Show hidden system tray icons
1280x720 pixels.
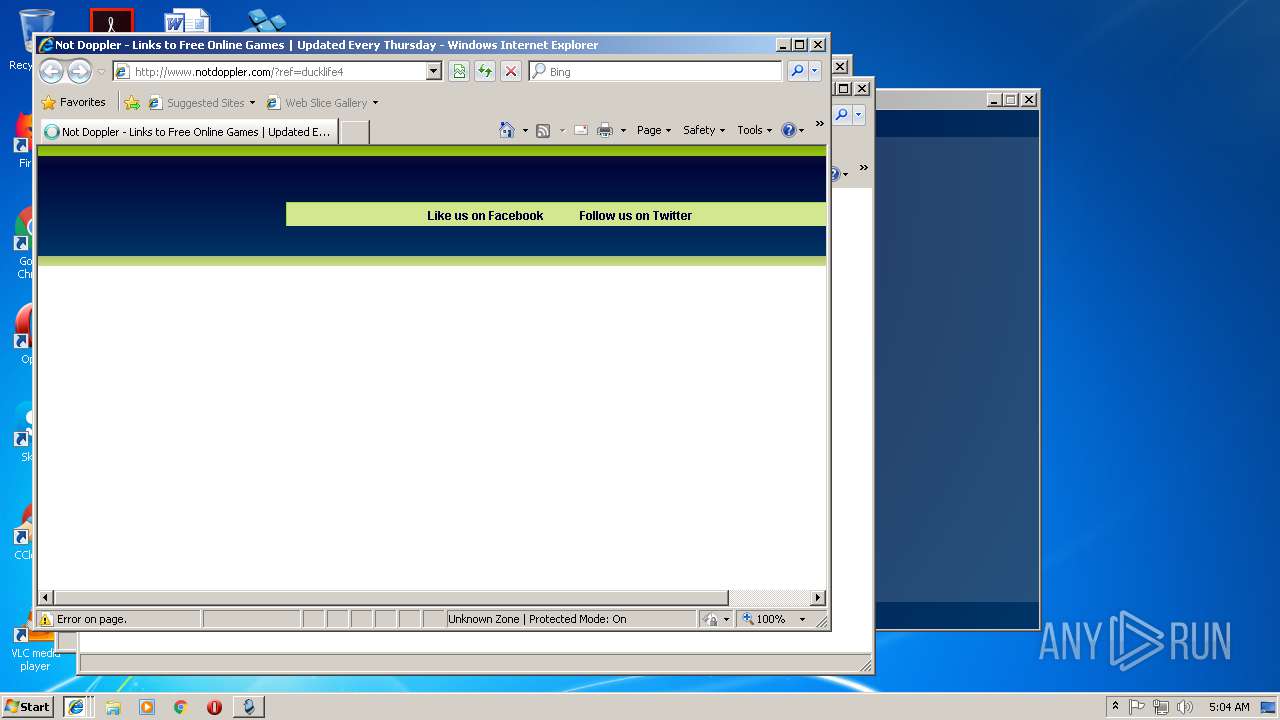[x=1115, y=707]
